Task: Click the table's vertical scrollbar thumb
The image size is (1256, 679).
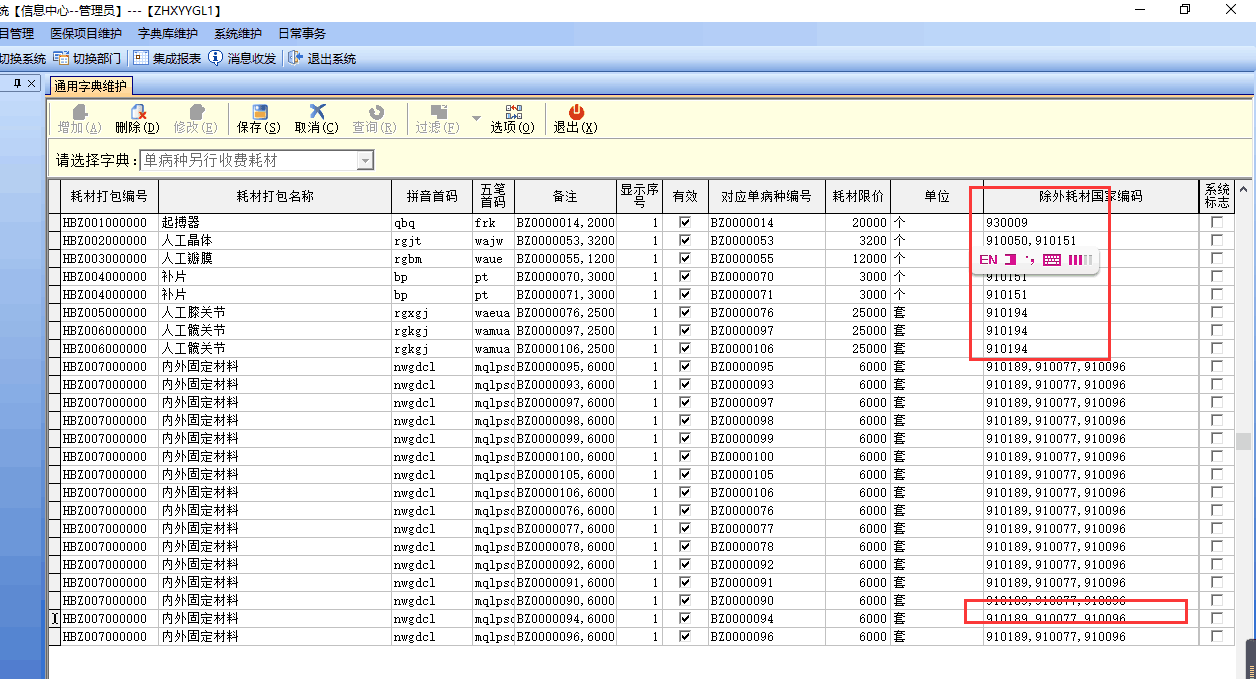Action: (1243, 441)
